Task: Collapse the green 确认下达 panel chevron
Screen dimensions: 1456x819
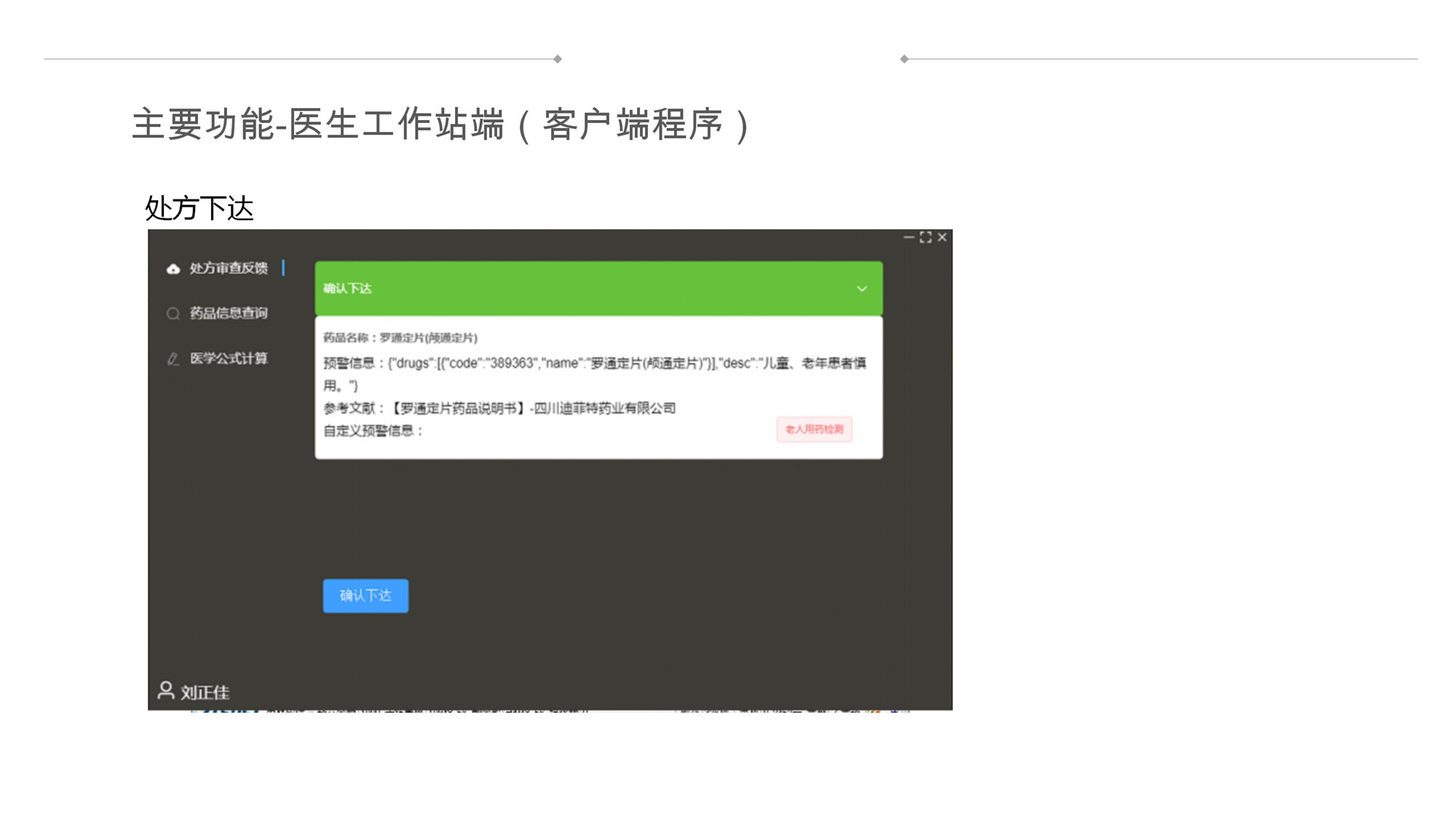Action: pos(861,289)
